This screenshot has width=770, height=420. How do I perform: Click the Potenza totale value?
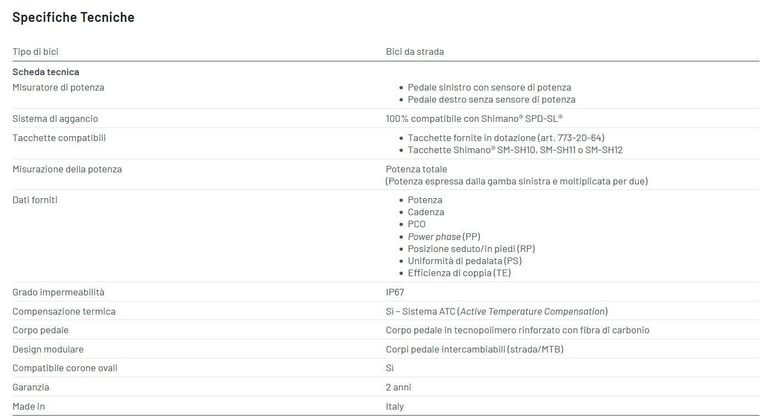tap(416, 169)
